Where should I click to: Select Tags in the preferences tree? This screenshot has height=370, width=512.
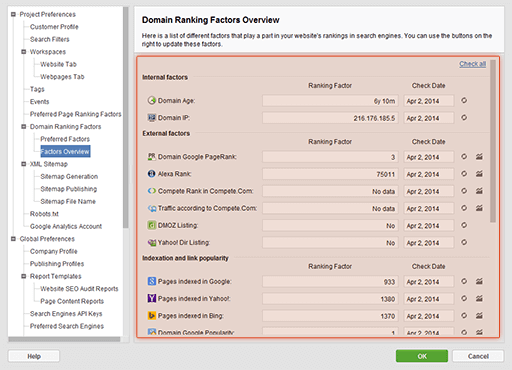[37, 89]
